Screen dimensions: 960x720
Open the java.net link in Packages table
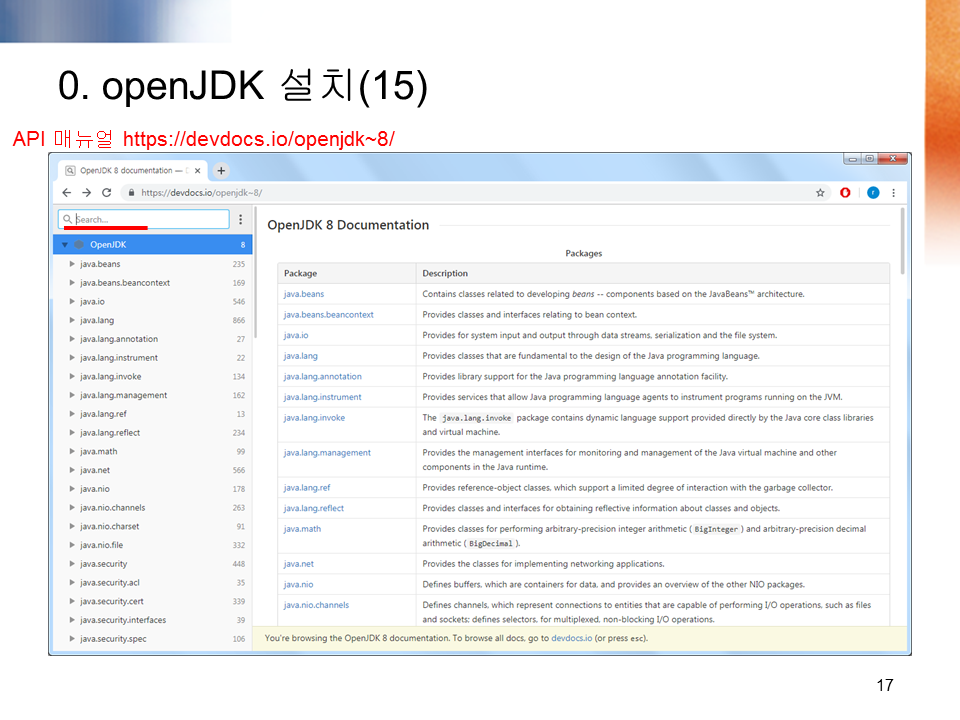point(298,564)
